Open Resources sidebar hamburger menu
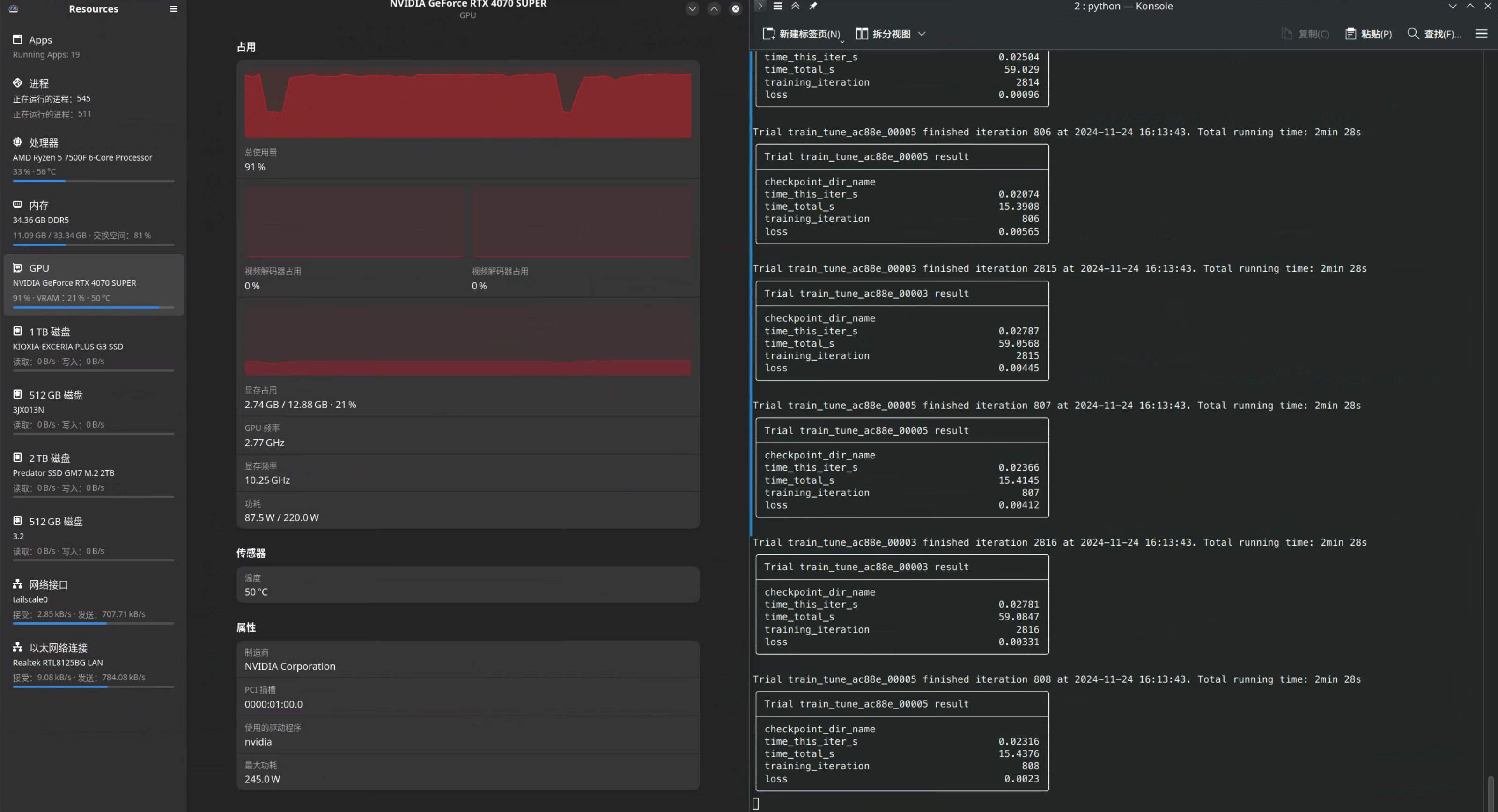 pos(173,9)
